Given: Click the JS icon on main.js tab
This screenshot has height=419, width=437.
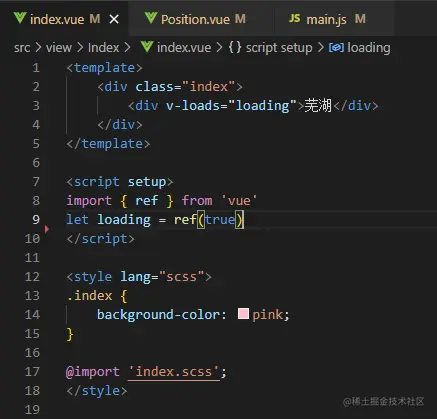Looking at the screenshot, I should click(x=294, y=18).
